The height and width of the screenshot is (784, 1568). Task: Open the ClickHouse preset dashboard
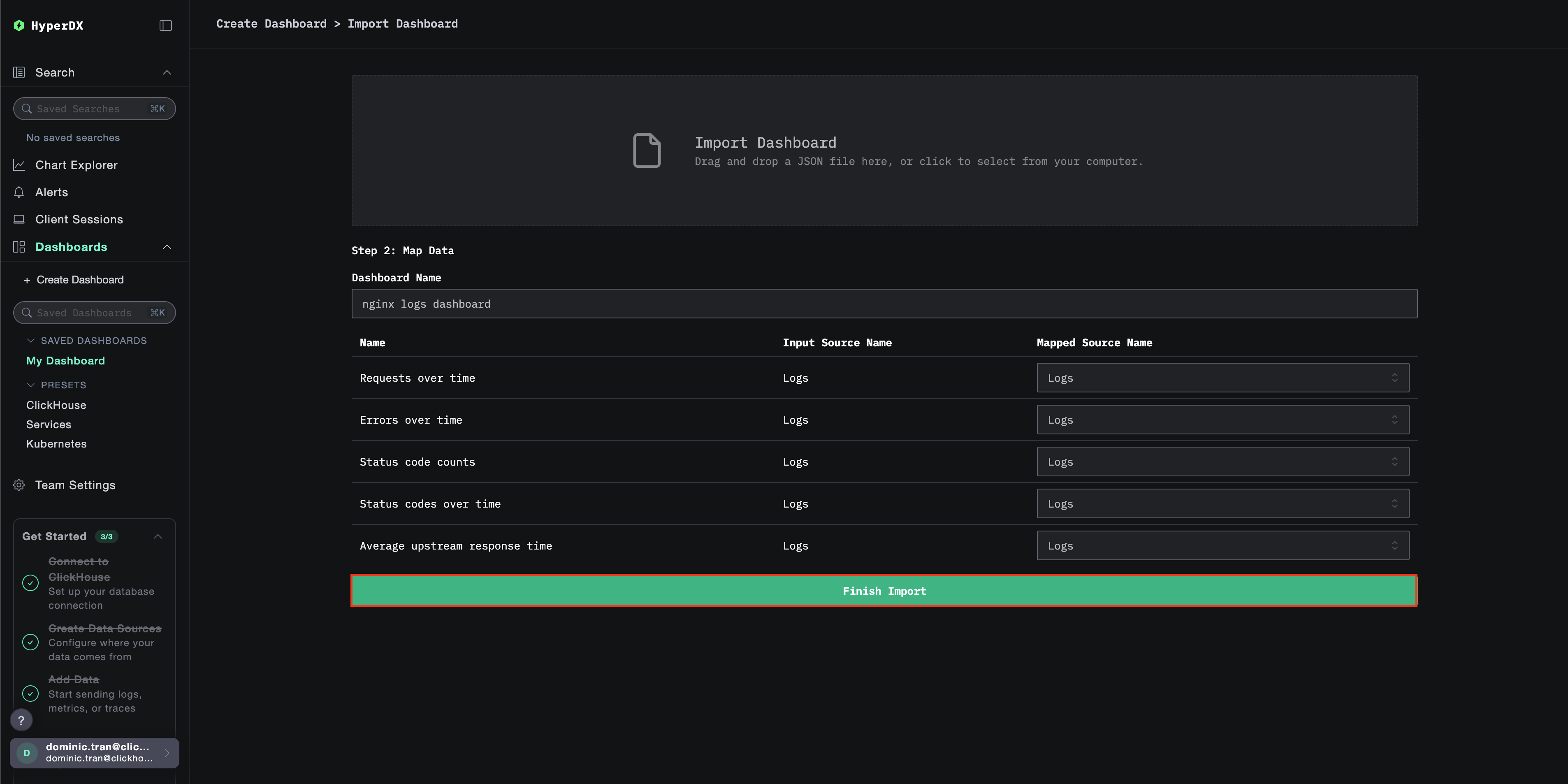56,406
